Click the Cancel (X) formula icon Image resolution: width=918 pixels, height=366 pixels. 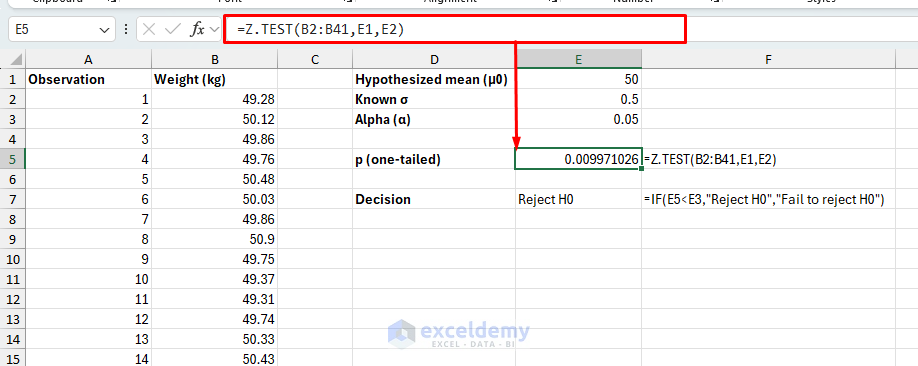coord(149,29)
